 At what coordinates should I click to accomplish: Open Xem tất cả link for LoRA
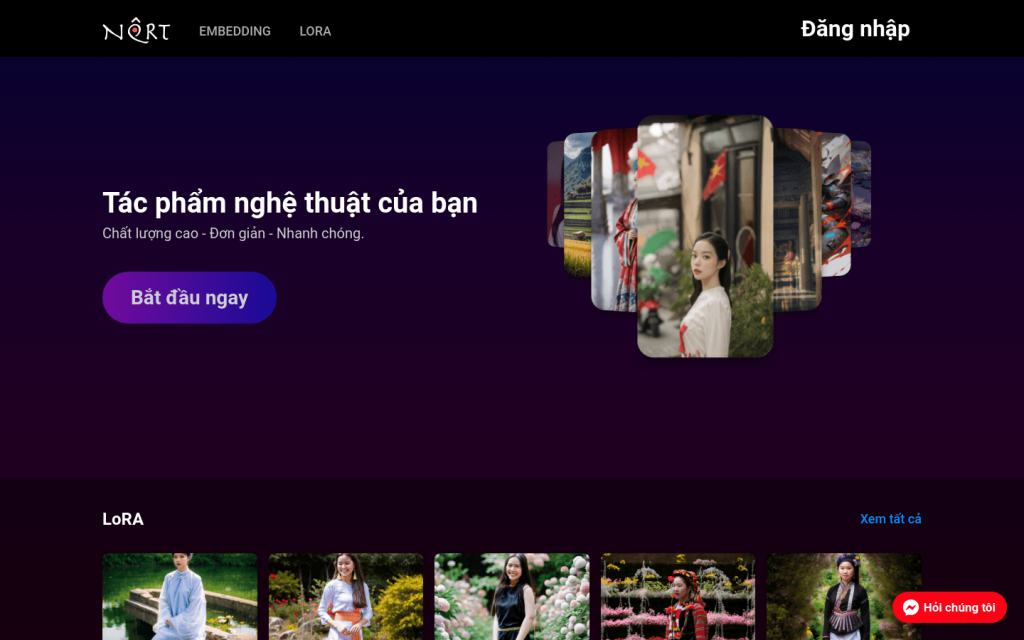890,519
